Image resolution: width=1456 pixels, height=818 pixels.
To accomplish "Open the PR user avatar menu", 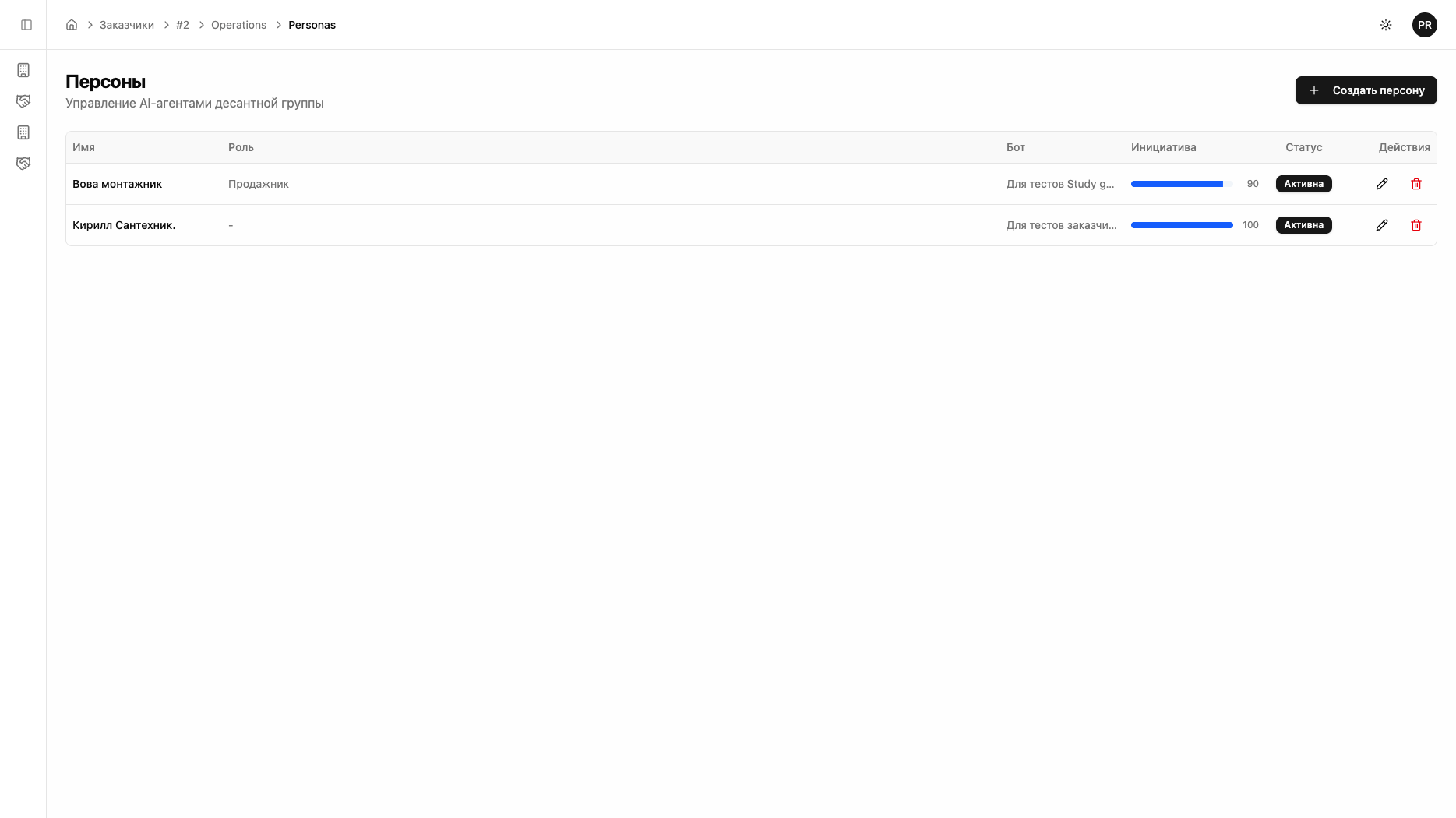I will pos(1424,25).
